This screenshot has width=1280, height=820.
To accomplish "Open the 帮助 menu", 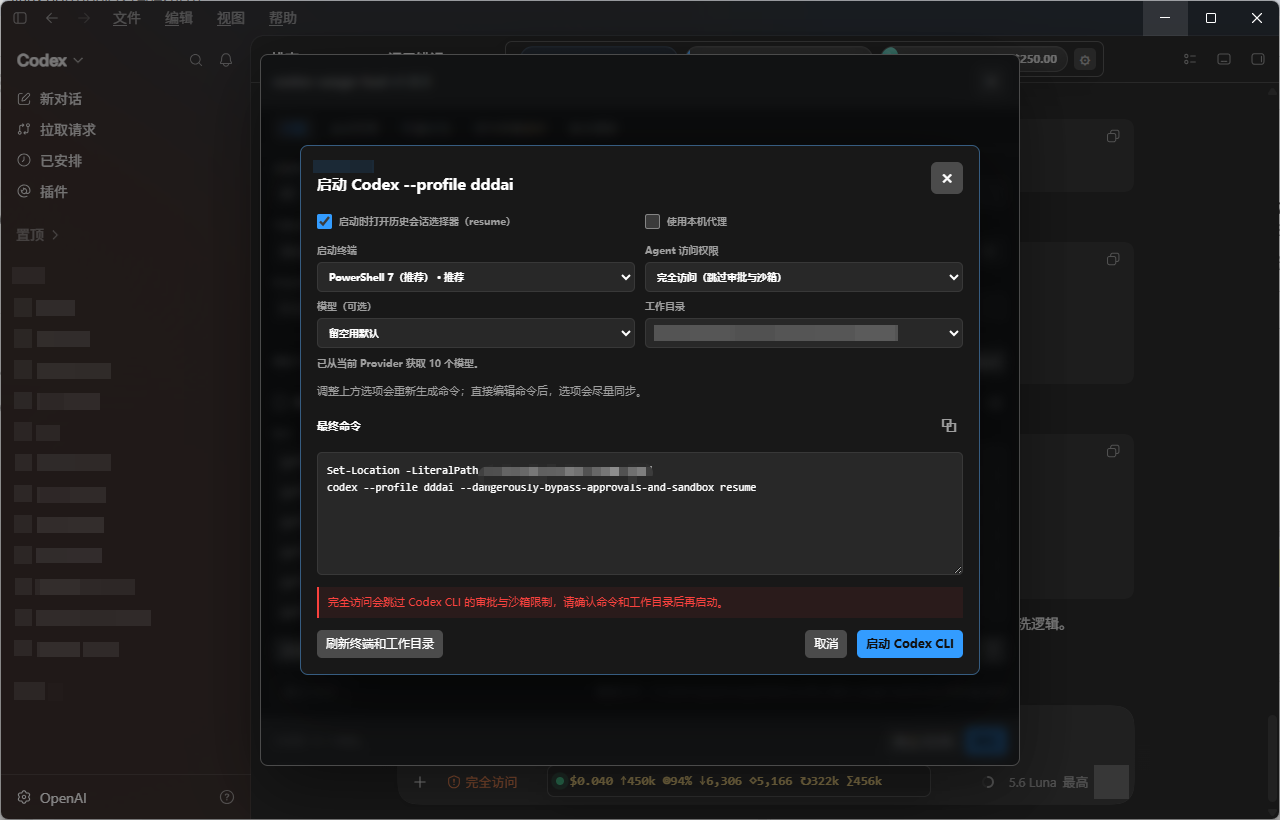I will 283,18.
